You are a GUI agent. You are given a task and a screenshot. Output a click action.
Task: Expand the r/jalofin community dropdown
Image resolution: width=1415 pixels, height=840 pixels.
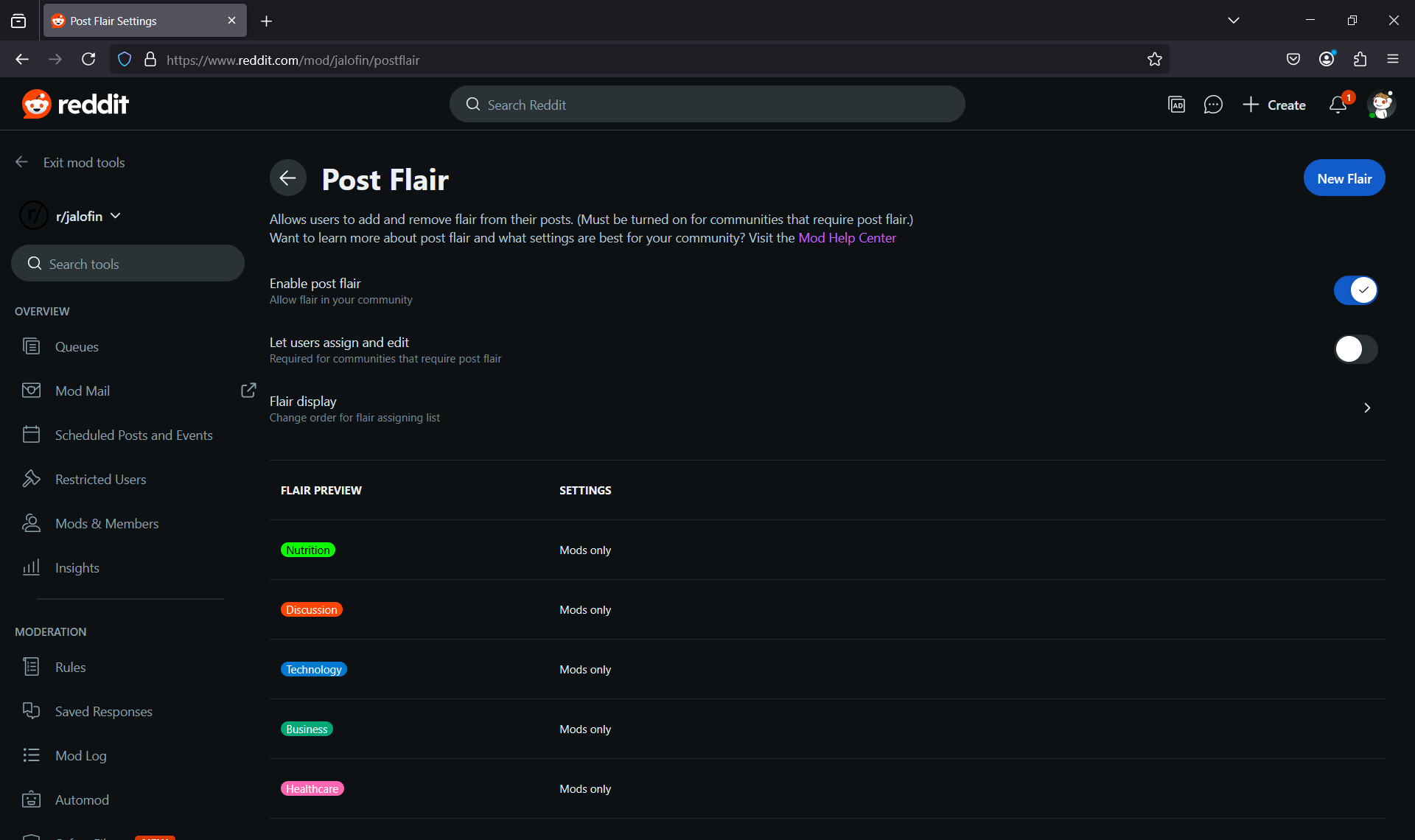116,216
